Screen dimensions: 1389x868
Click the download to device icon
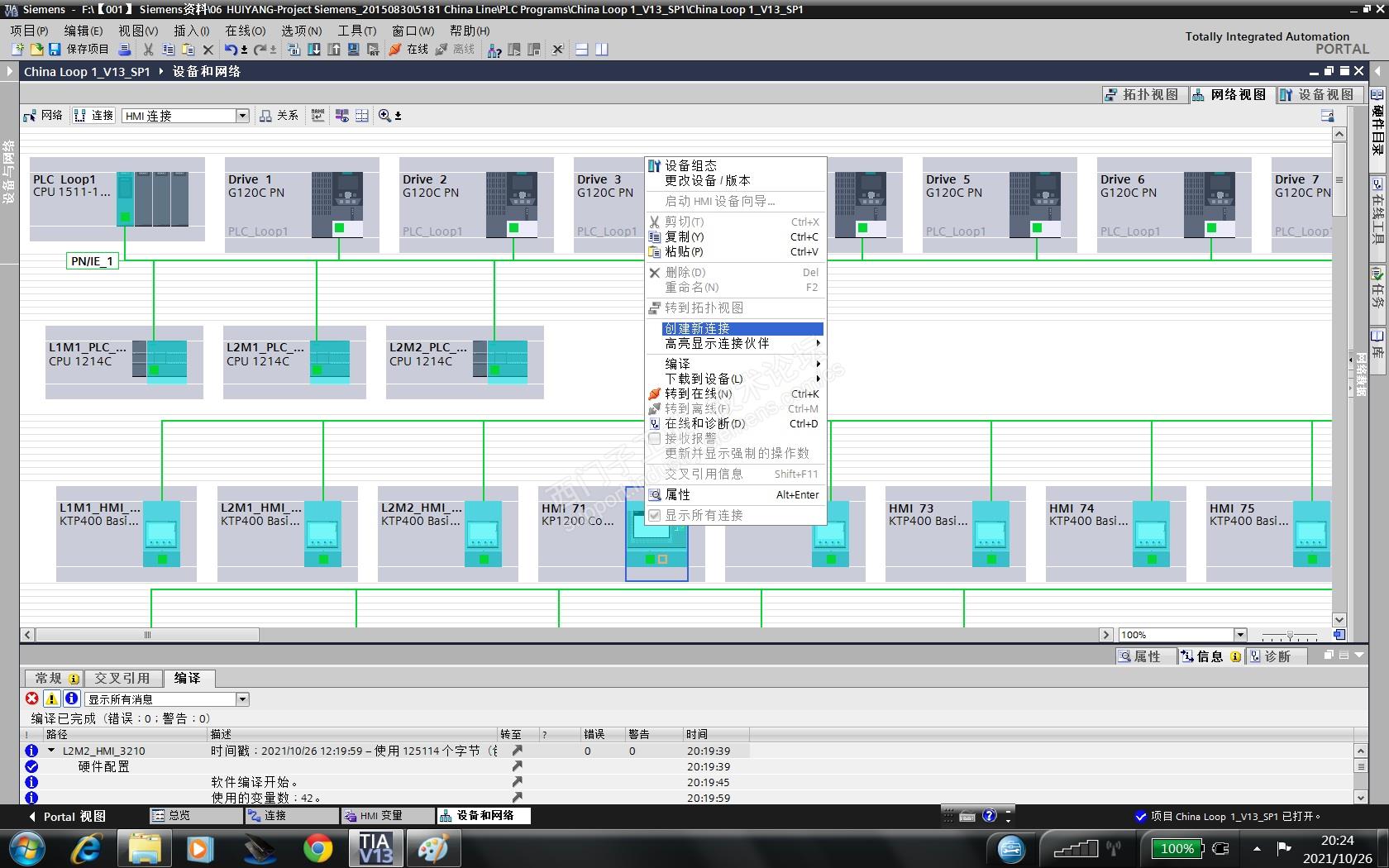pos(314,50)
